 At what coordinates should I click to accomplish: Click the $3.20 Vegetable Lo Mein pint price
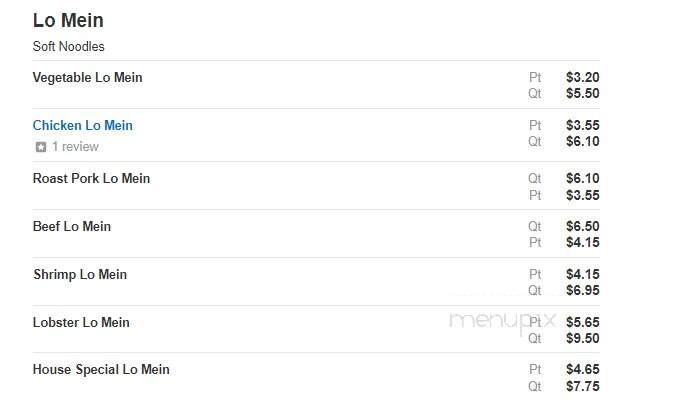point(583,77)
